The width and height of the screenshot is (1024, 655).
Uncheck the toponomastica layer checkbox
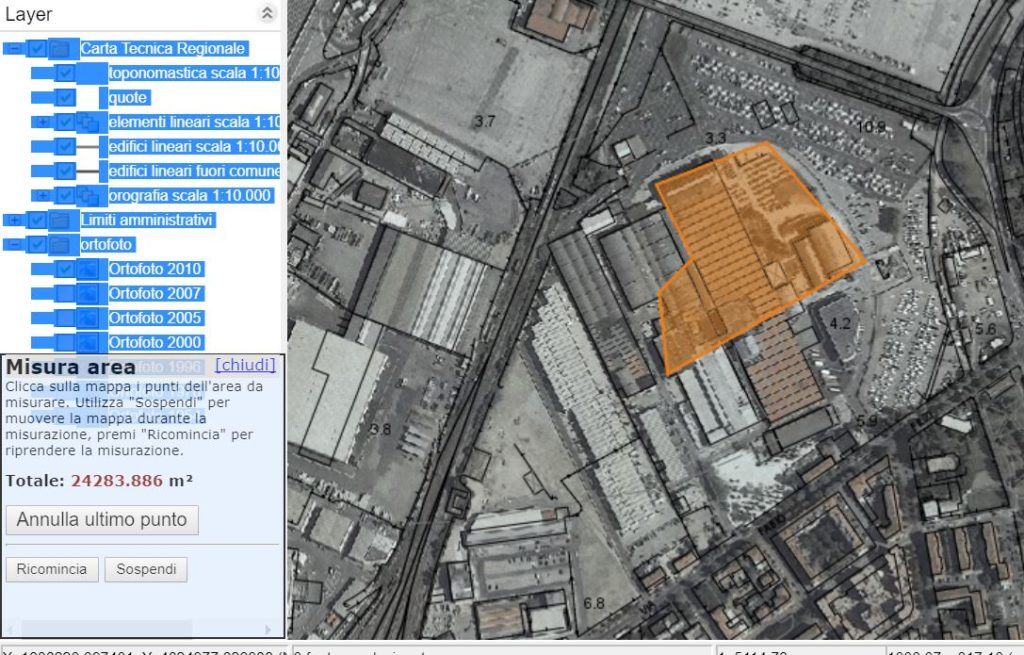(x=65, y=73)
